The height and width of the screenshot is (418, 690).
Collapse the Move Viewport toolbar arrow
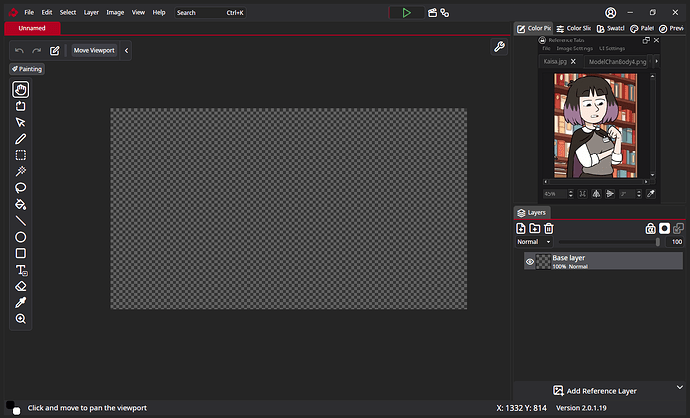pos(126,50)
